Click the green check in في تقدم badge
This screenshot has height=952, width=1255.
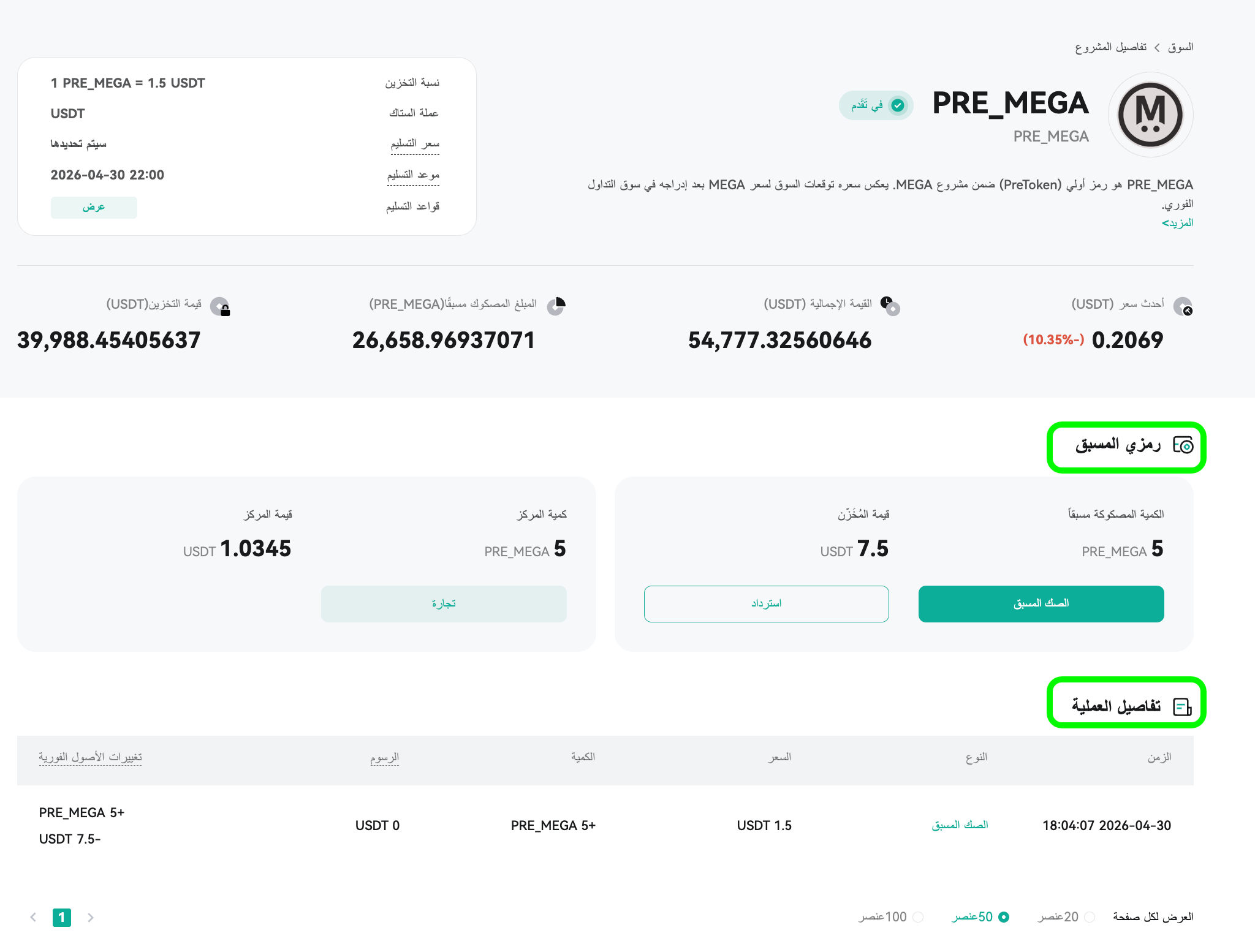click(x=898, y=105)
